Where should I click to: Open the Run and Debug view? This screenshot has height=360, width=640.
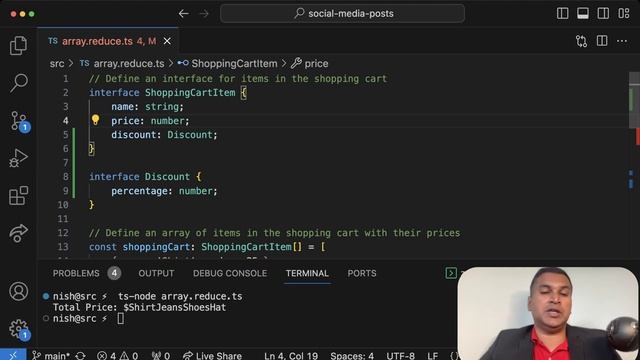[x=18, y=158]
